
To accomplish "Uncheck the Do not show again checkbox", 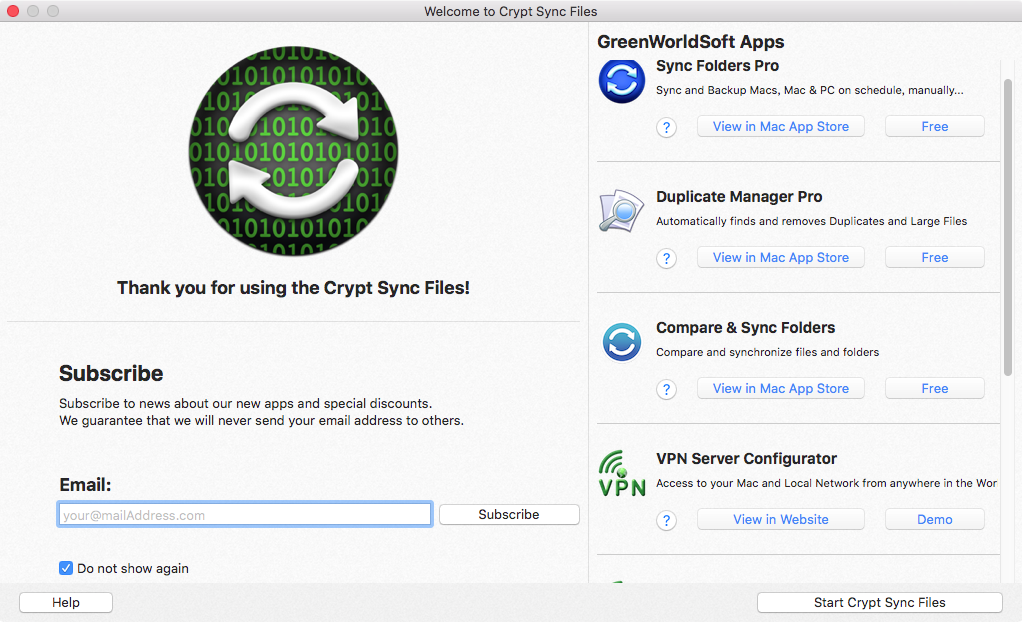I will click(x=66, y=568).
